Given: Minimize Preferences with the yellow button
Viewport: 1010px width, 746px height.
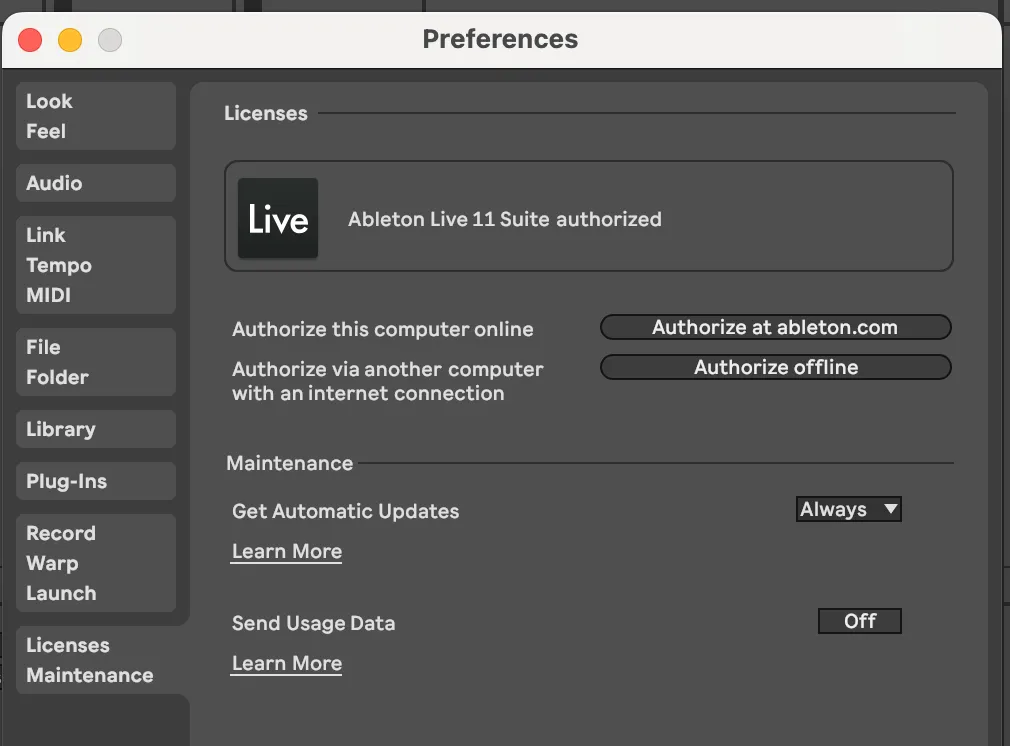Looking at the screenshot, I should pyautogui.click(x=70, y=40).
